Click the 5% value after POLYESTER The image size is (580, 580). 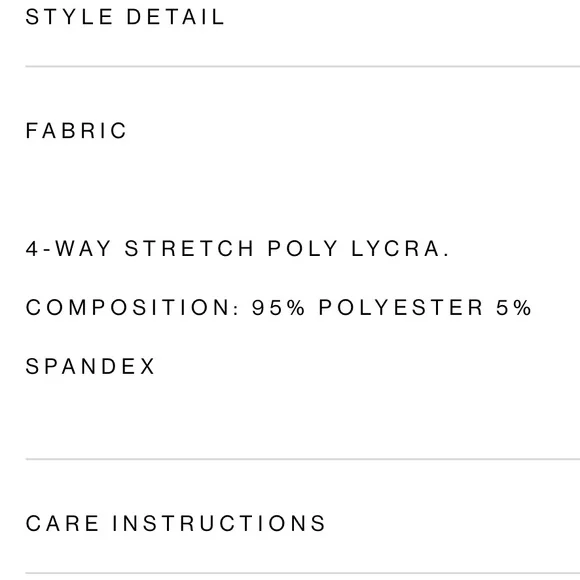[514, 307]
